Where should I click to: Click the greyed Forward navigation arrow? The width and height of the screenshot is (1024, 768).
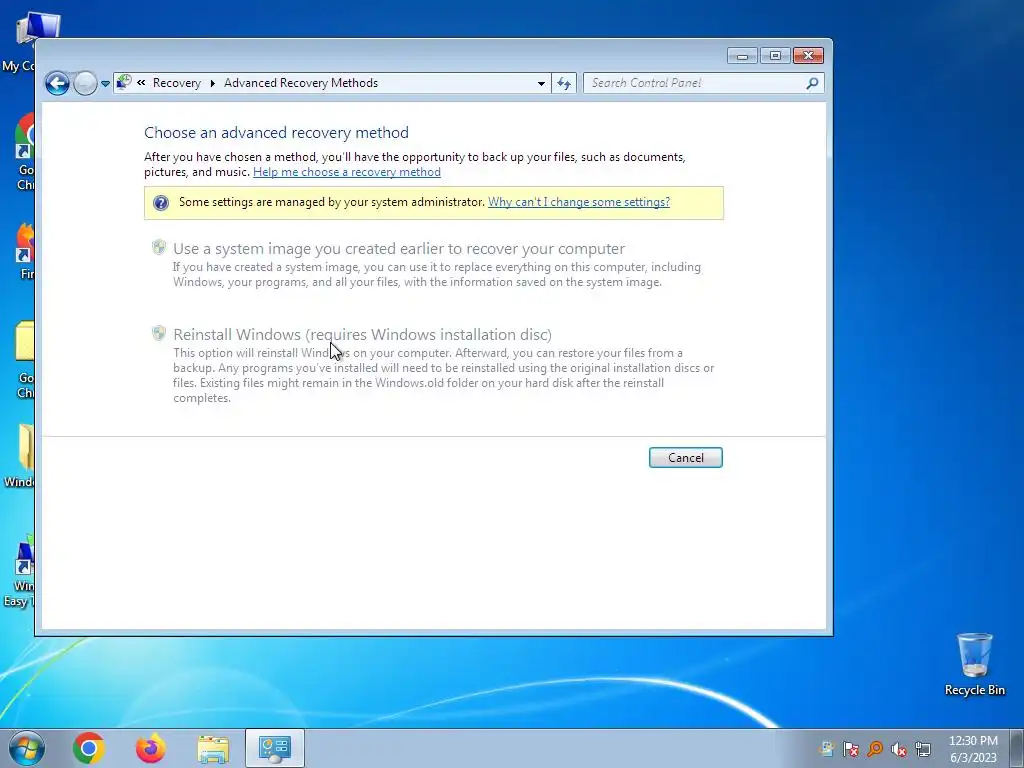click(x=85, y=84)
